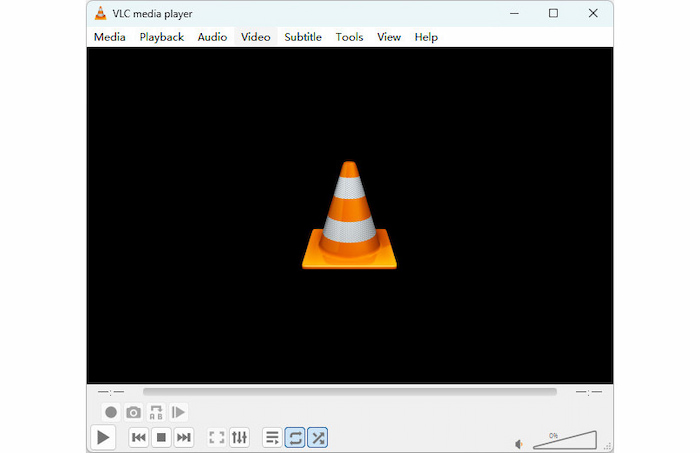Click elapsed time label left of seekbar
Viewport: 700px width, 453px height.
[x=111, y=392]
